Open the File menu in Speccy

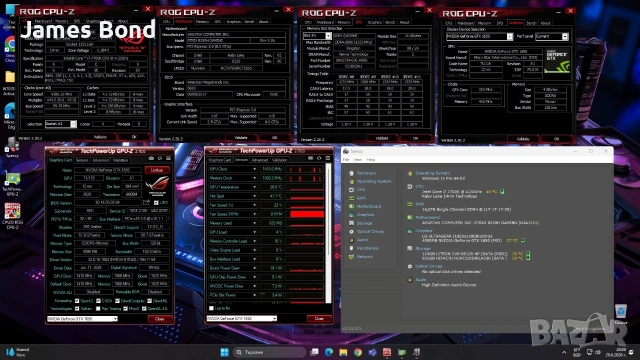[x=346, y=160]
